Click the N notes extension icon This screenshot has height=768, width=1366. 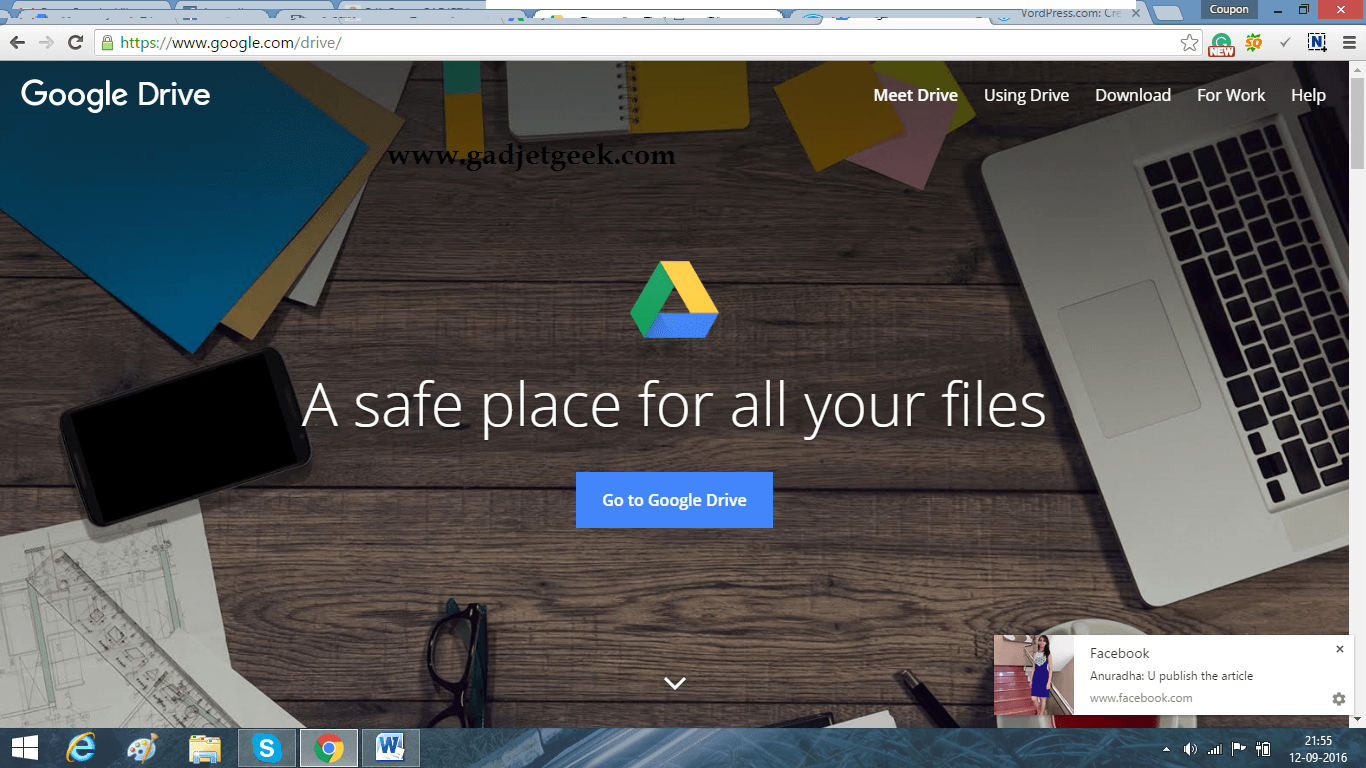[1317, 42]
